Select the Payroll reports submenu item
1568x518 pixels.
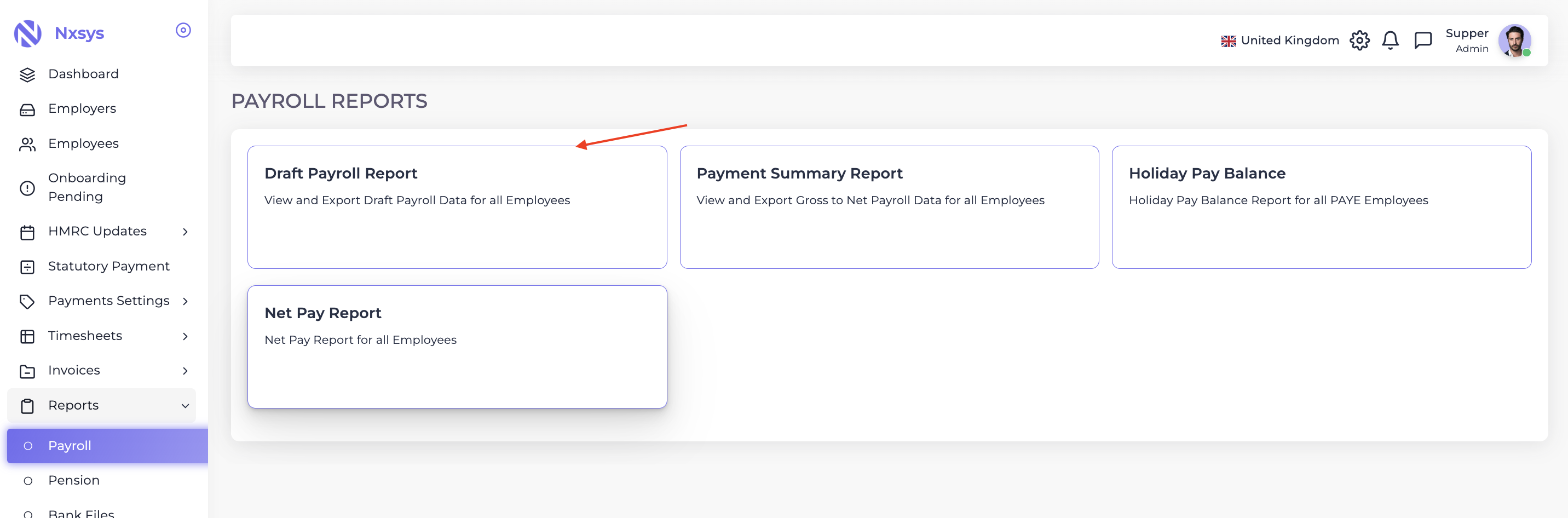(108, 446)
